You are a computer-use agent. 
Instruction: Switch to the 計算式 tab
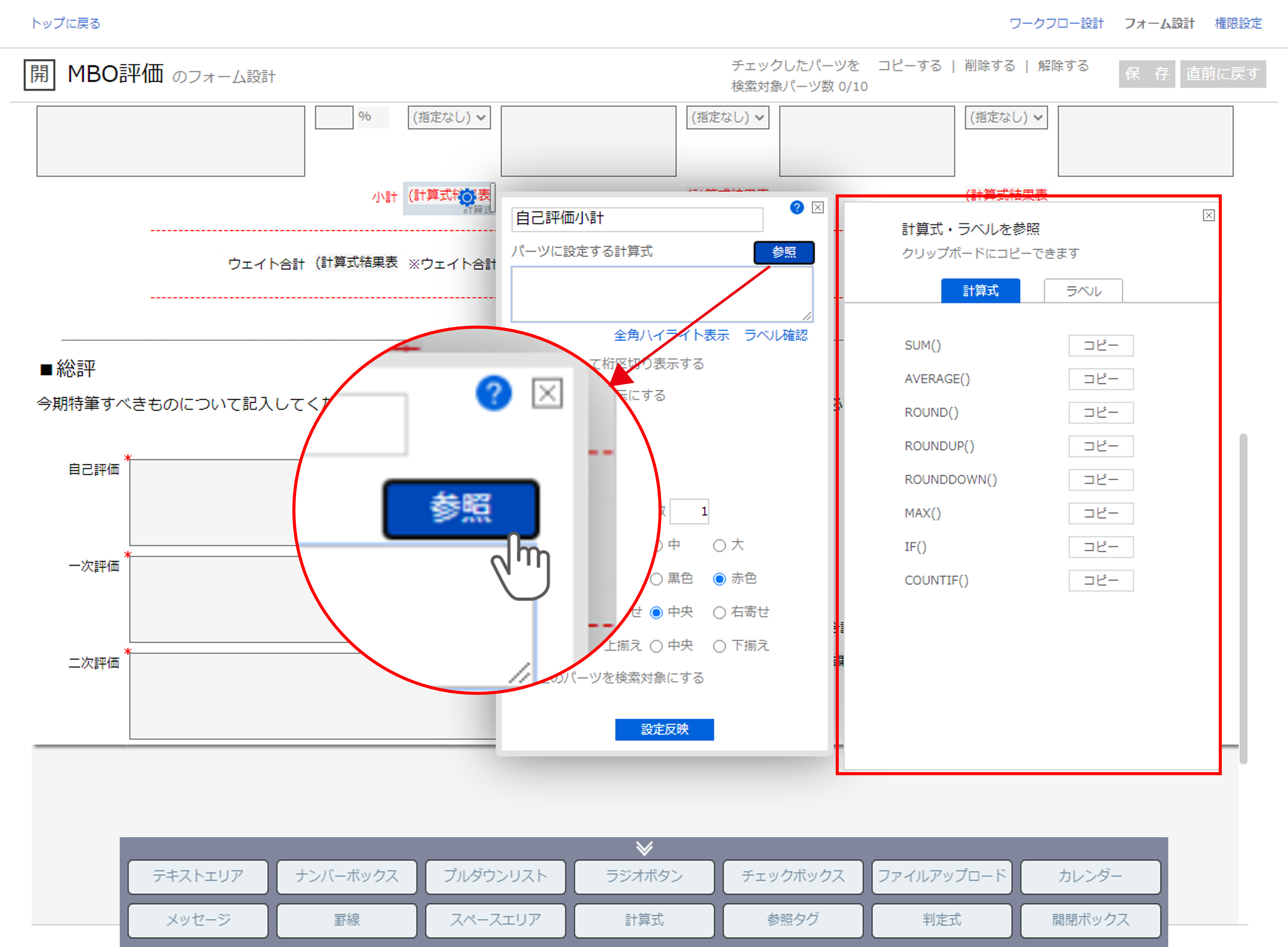[980, 291]
